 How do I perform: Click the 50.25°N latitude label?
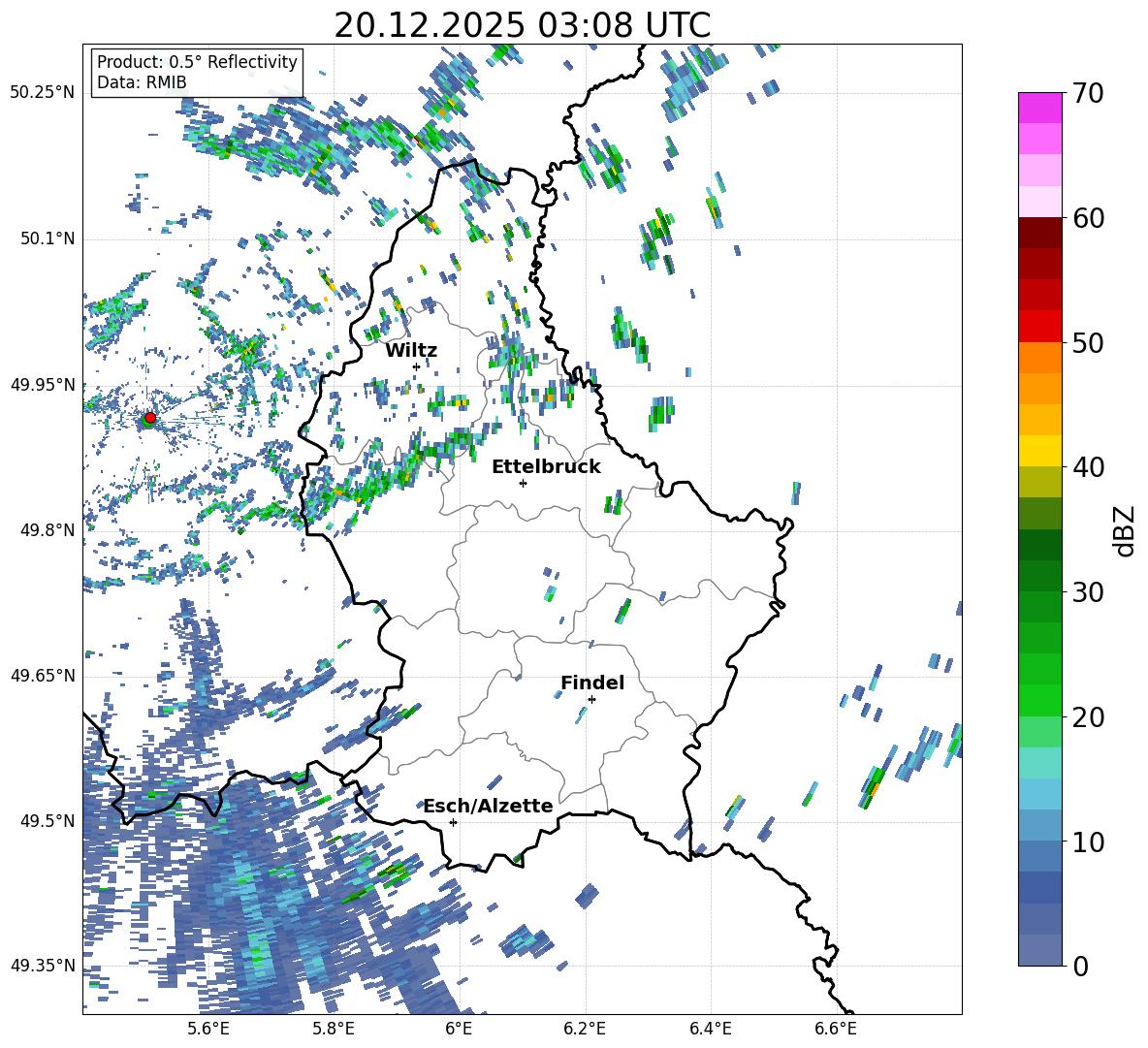click(x=43, y=93)
